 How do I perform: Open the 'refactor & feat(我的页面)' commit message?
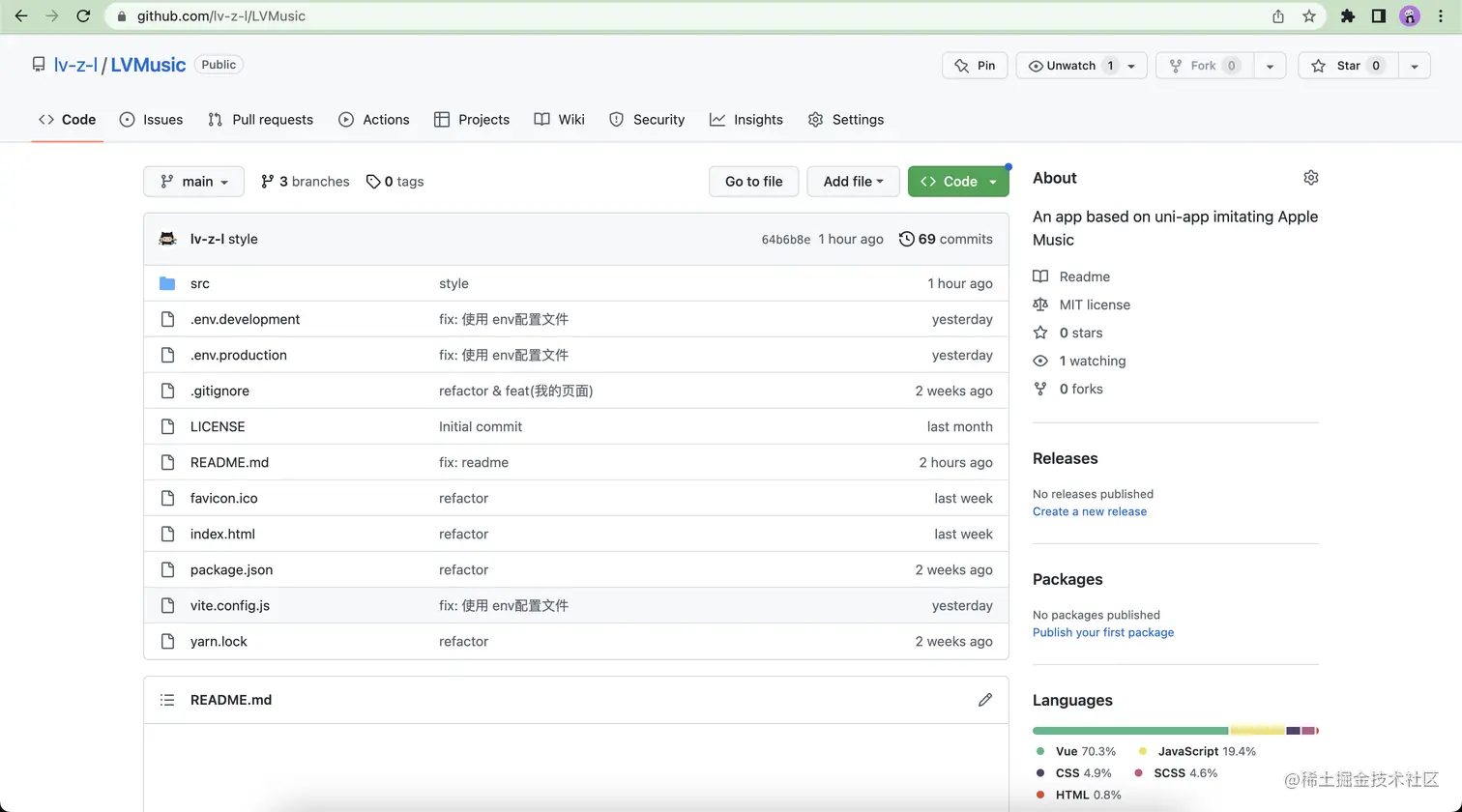pos(516,391)
